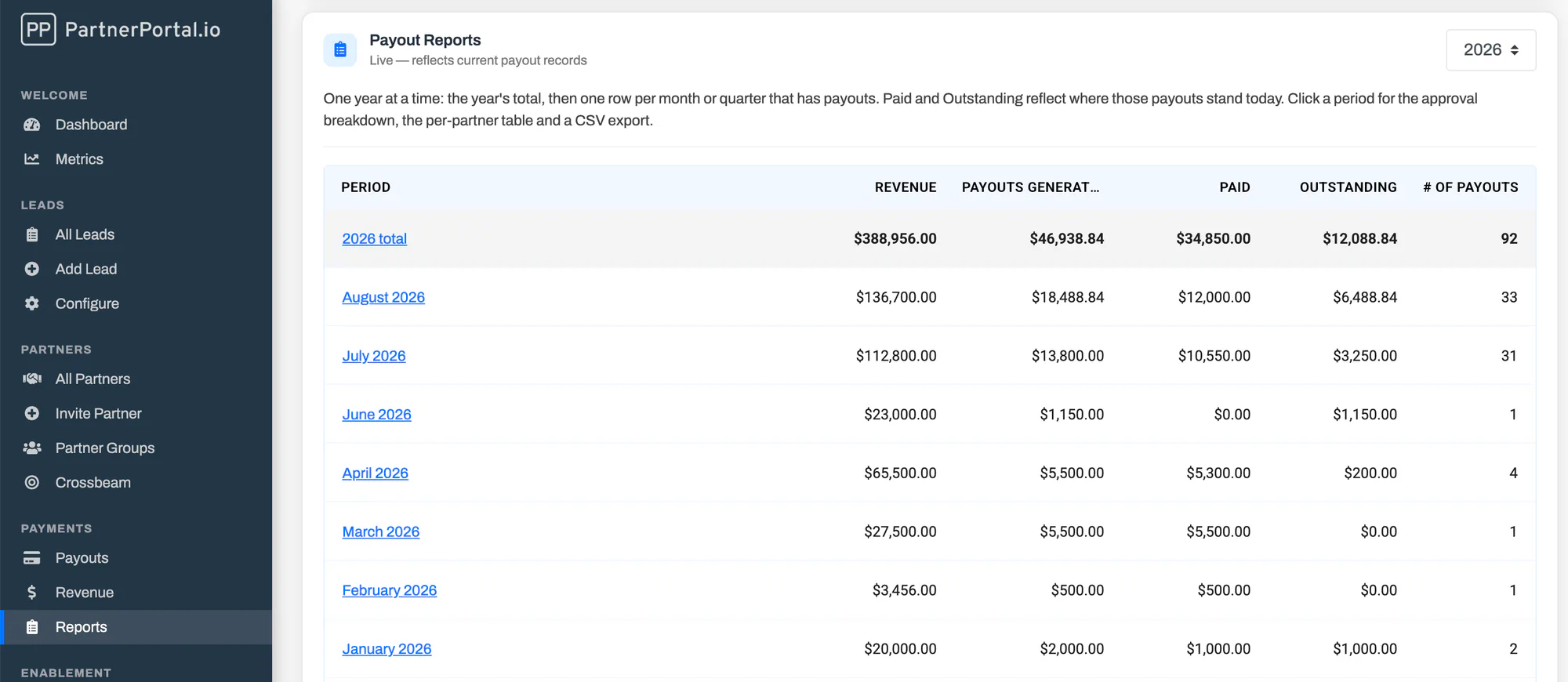
Task: Open the January 2026 period link
Action: point(387,649)
